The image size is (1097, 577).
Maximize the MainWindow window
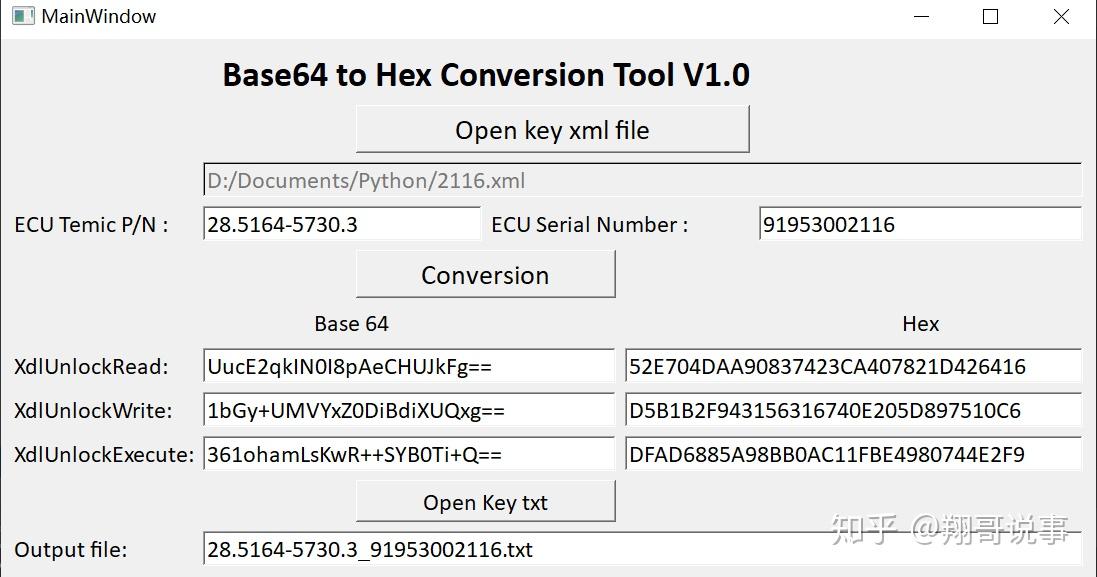[990, 16]
